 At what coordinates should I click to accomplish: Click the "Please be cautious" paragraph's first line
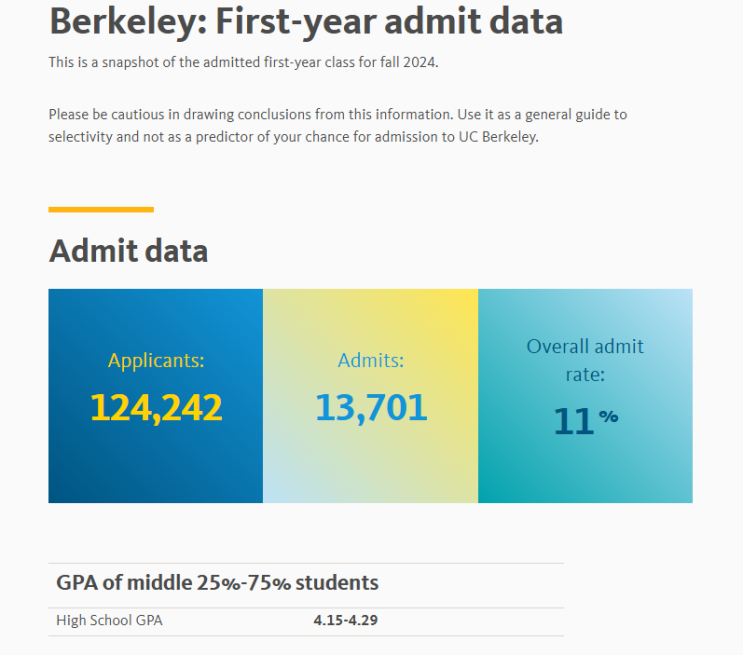337,114
